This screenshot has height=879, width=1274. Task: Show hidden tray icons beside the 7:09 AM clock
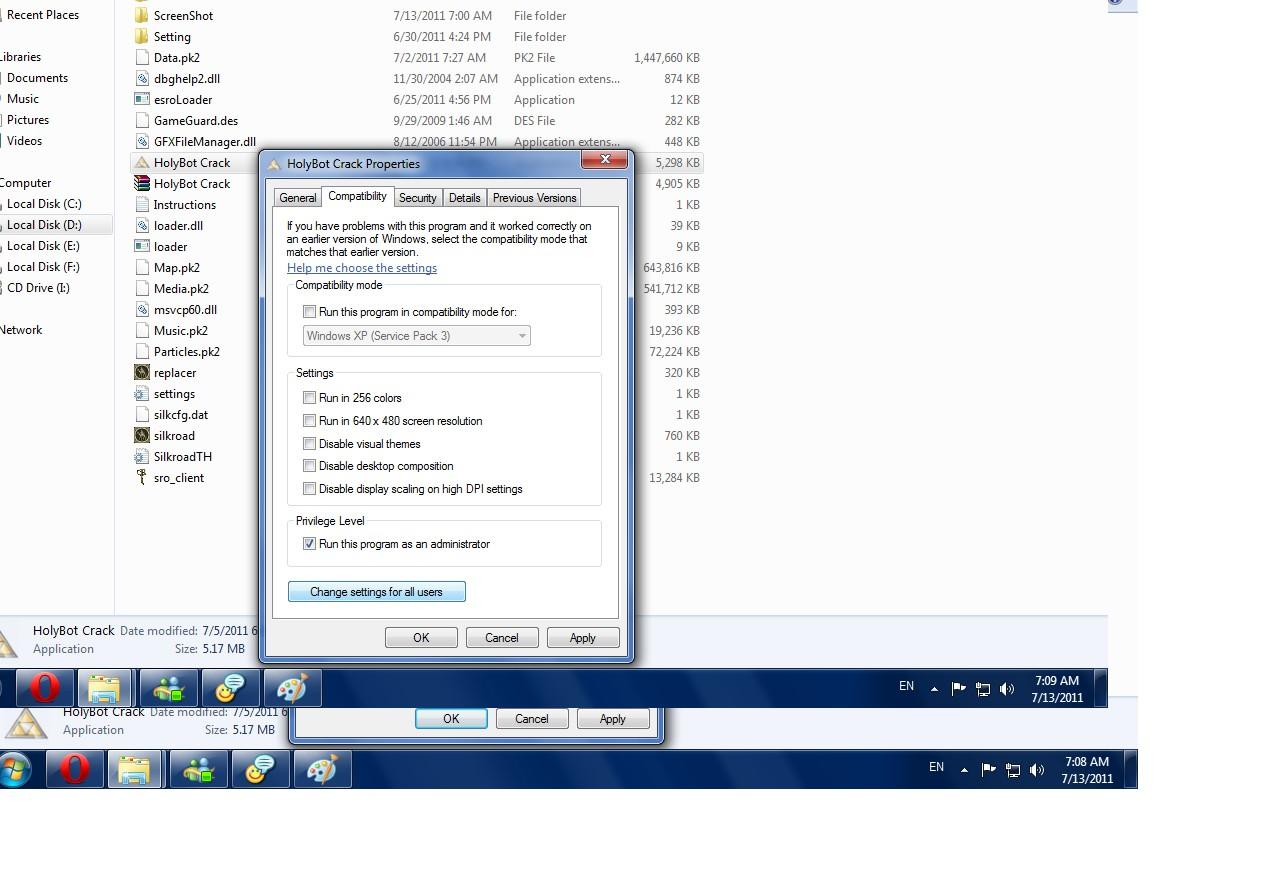934,688
